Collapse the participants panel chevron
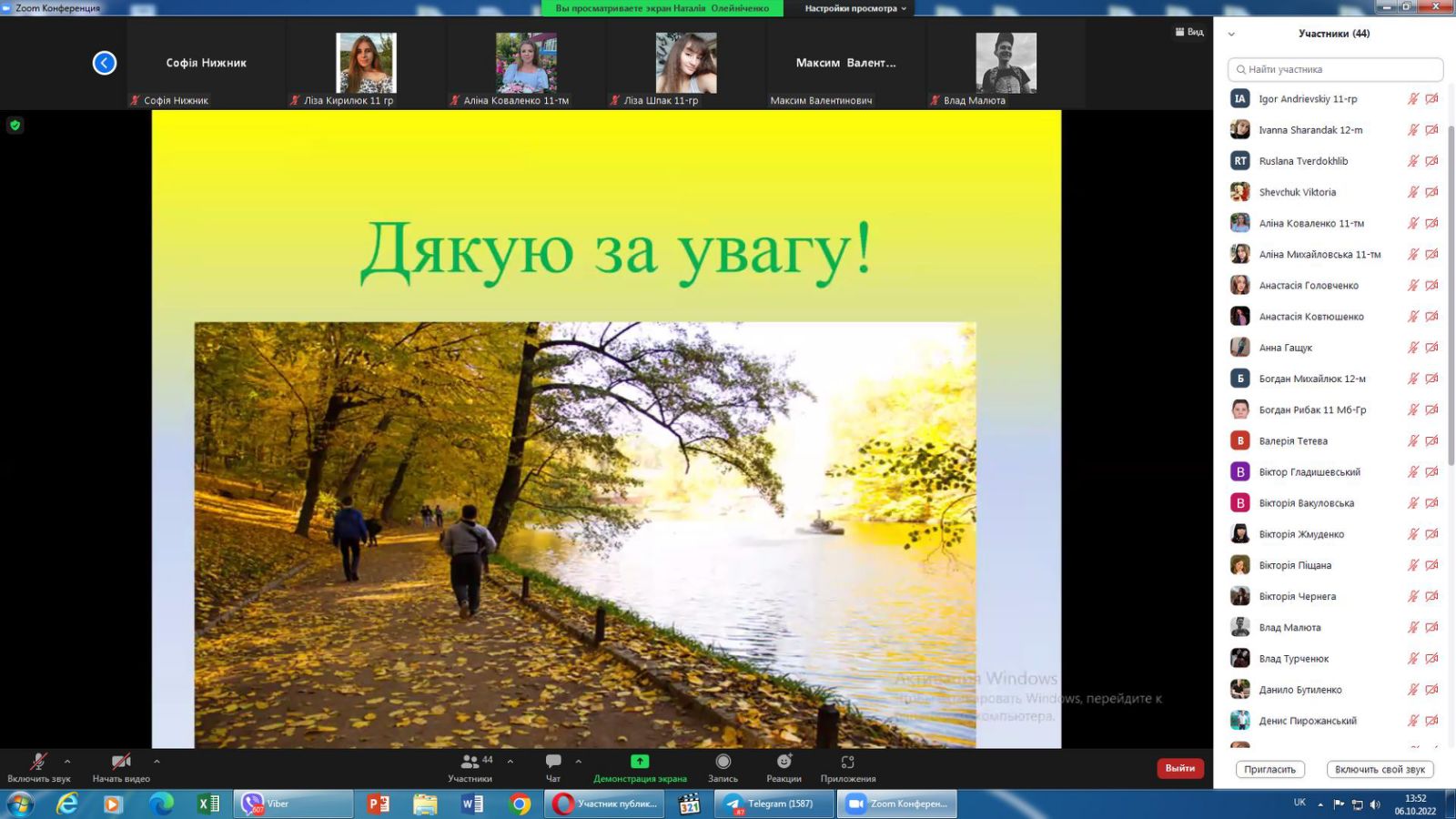The width and height of the screenshot is (1456, 819). tap(1231, 34)
